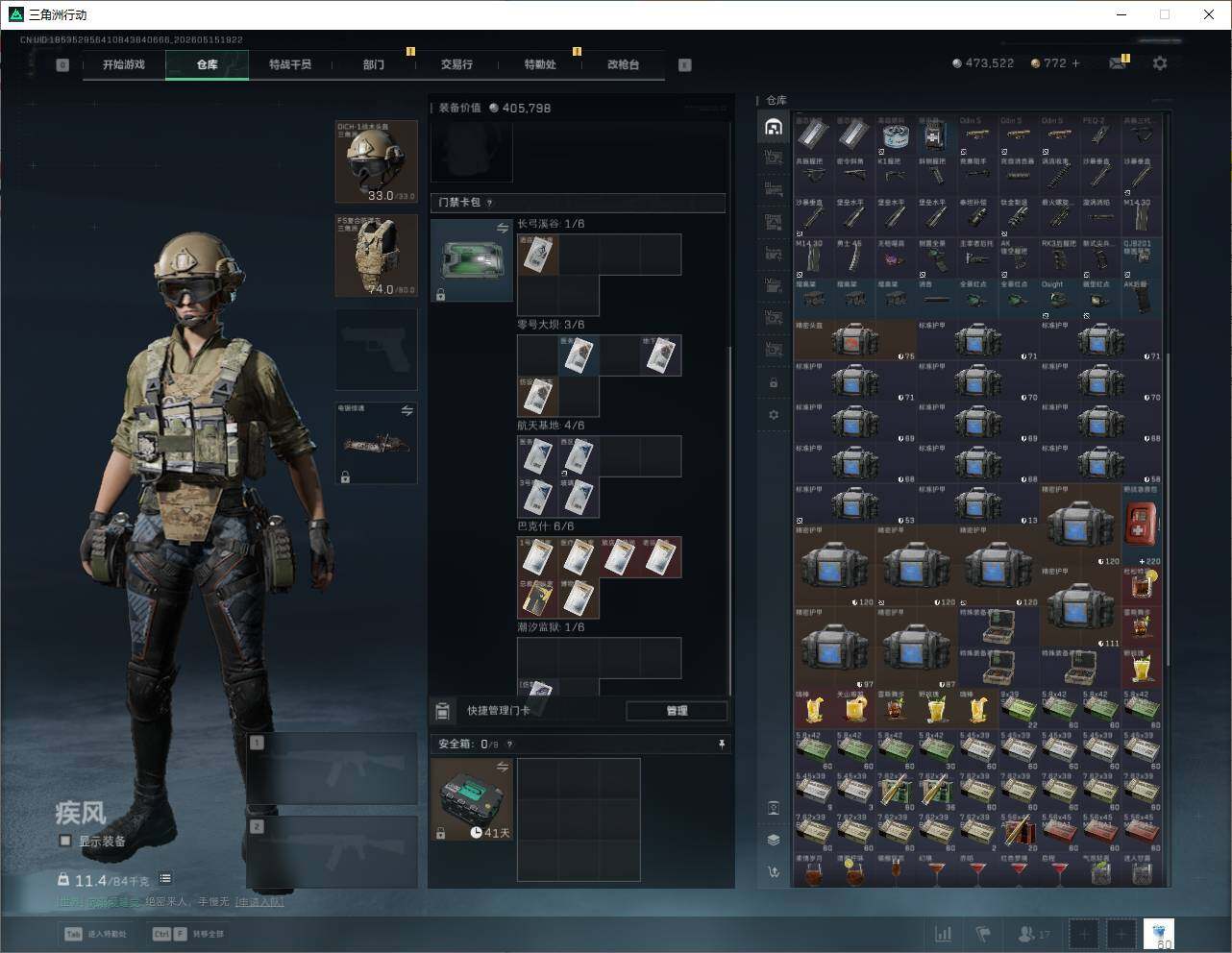Open the bar-chart stats icon in bottom bar

[944, 934]
